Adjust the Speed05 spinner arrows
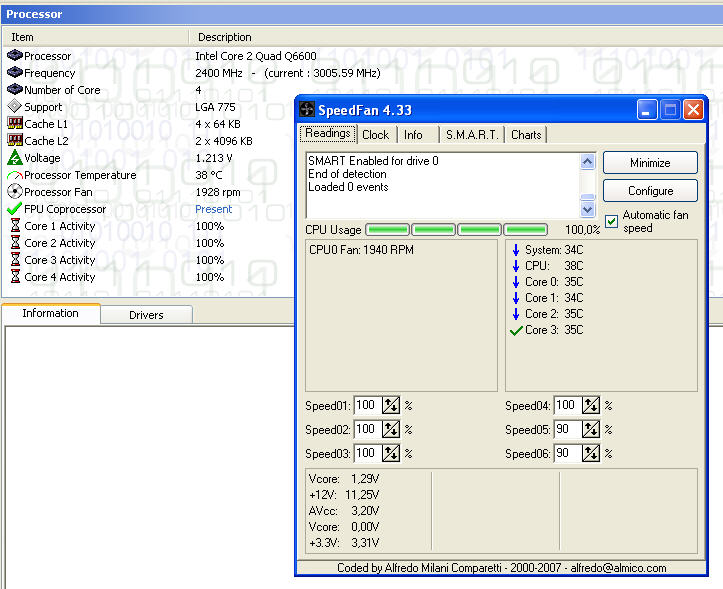 point(591,429)
